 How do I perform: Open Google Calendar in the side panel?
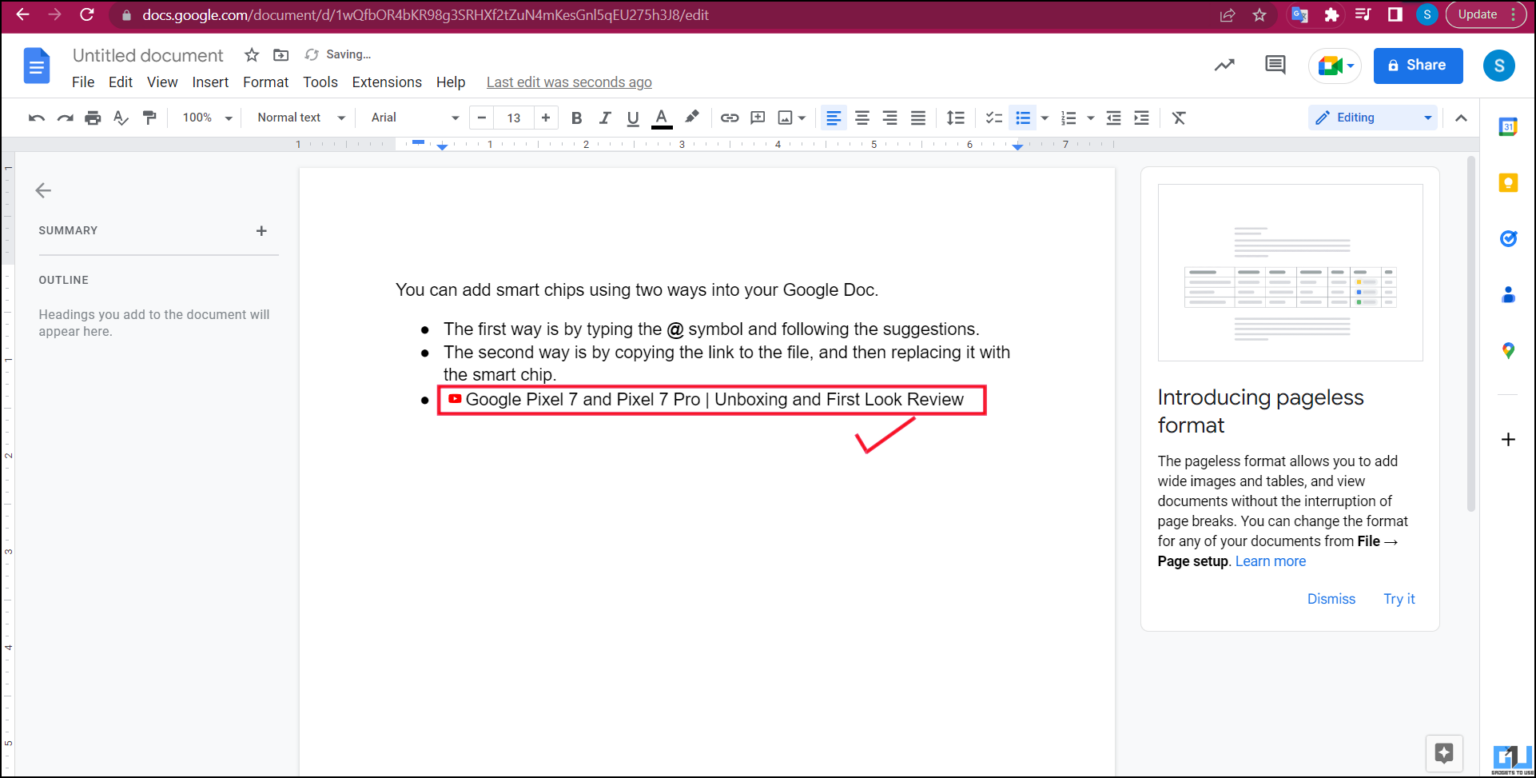[x=1509, y=127]
